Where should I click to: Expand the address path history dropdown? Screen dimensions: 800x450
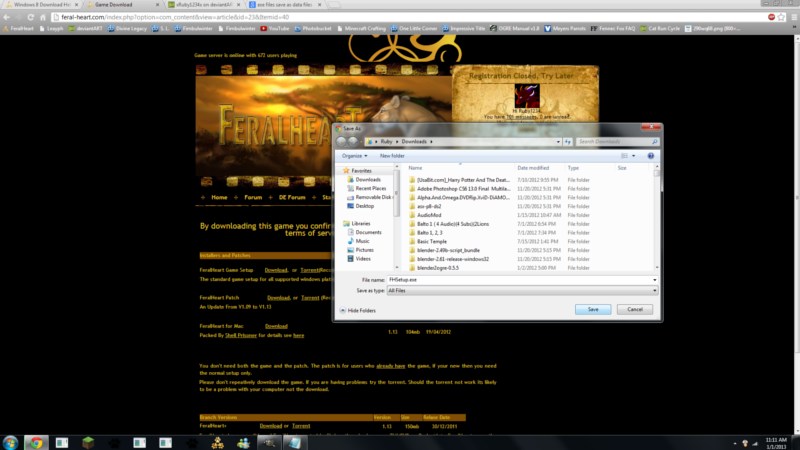coord(558,141)
